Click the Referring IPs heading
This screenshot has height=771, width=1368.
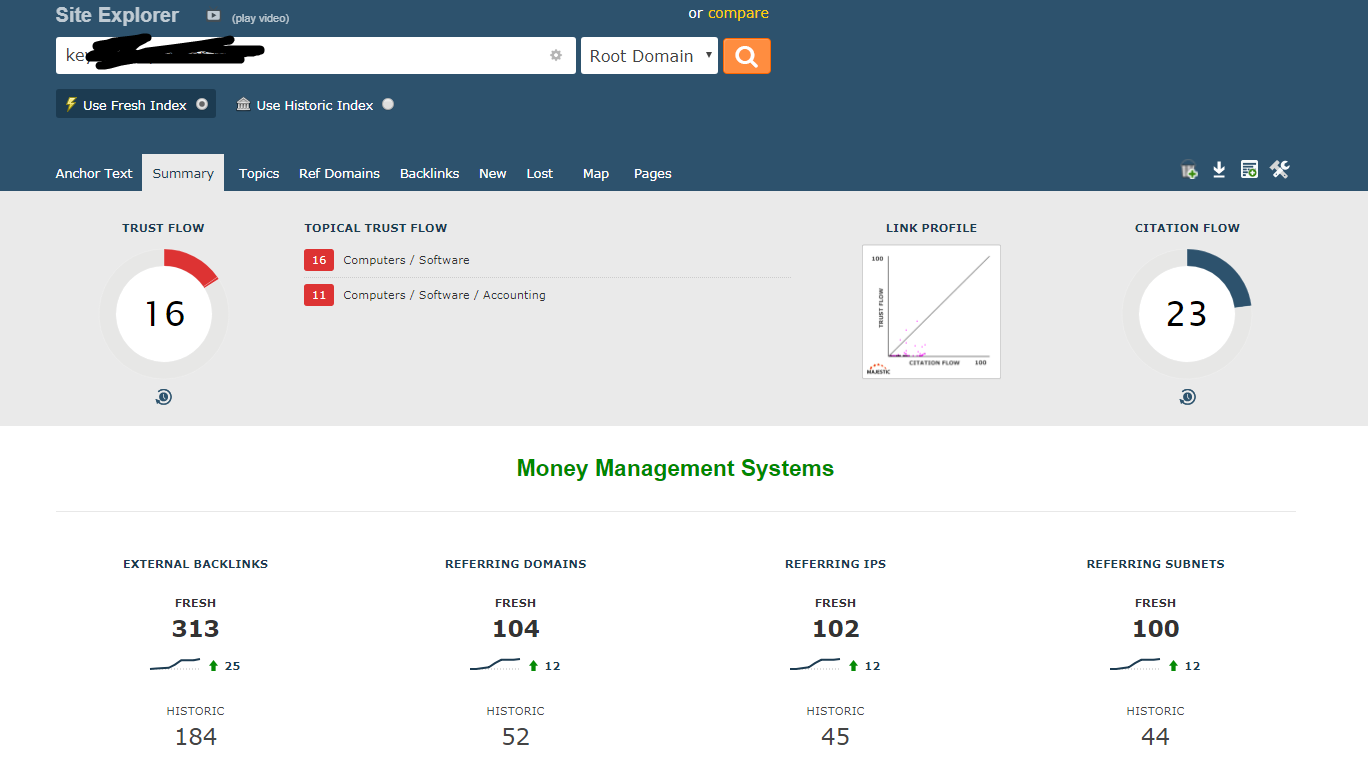(x=836, y=564)
